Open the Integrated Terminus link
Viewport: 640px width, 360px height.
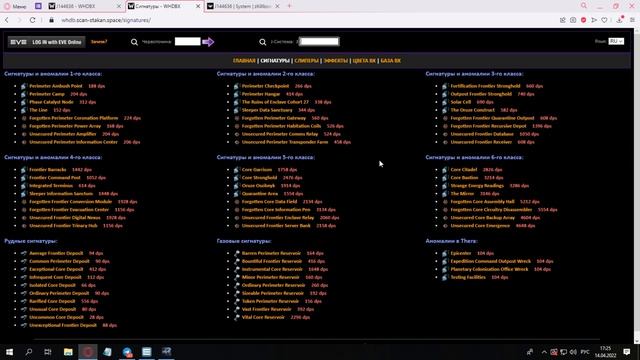pyautogui.click(x=51, y=186)
